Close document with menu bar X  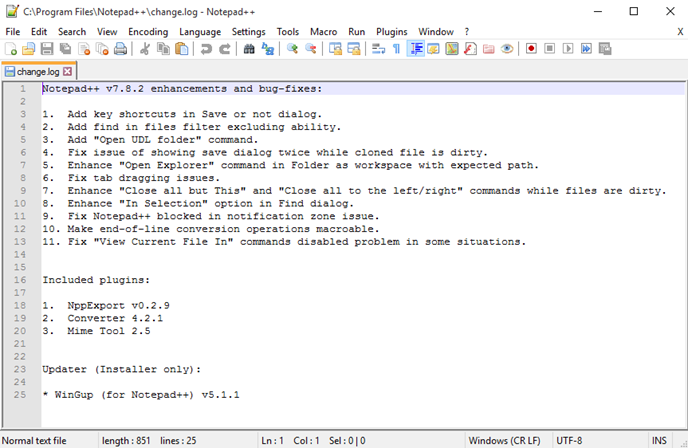point(680,32)
